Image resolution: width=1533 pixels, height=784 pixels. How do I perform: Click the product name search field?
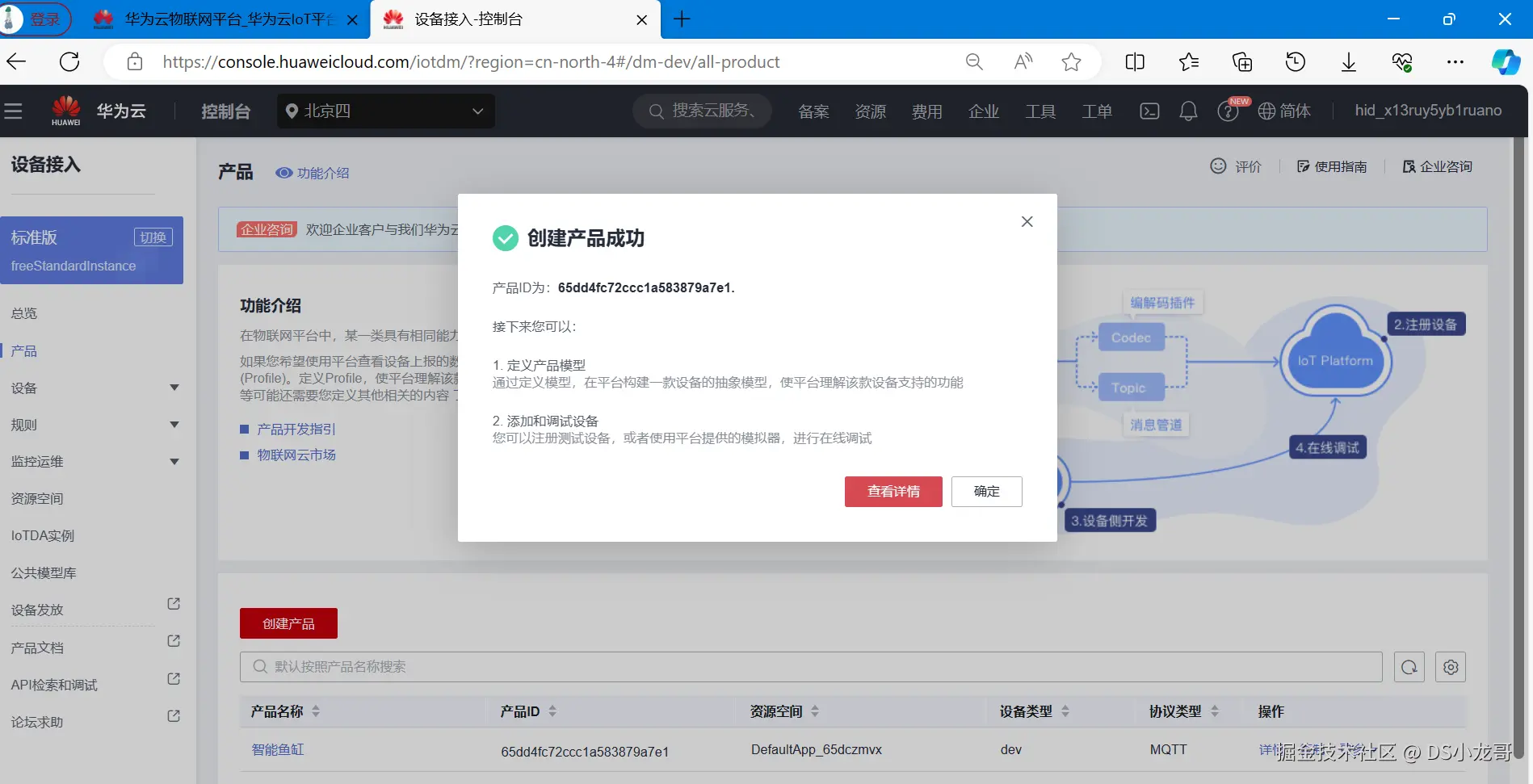coord(811,667)
